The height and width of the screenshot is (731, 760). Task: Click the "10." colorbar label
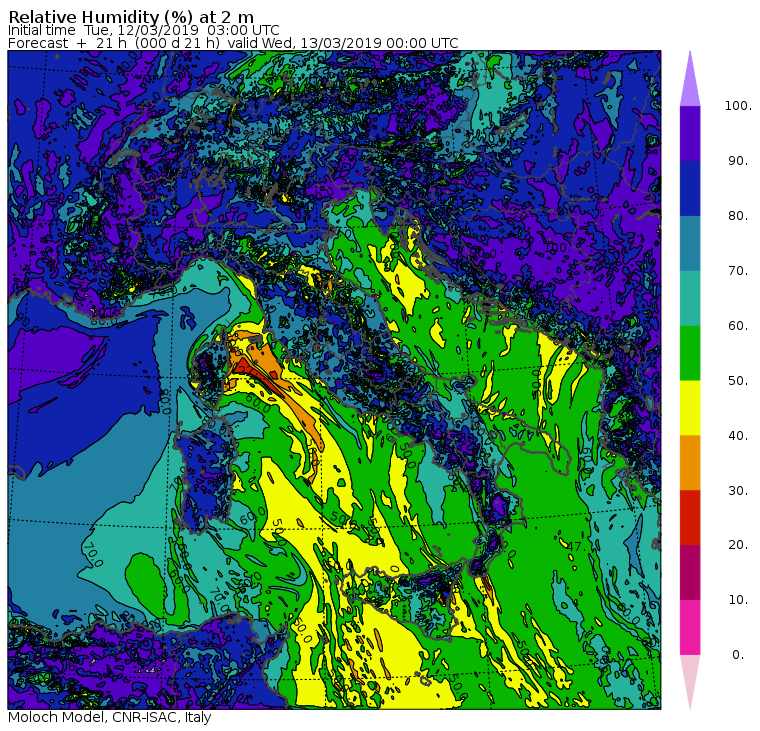(738, 600)
